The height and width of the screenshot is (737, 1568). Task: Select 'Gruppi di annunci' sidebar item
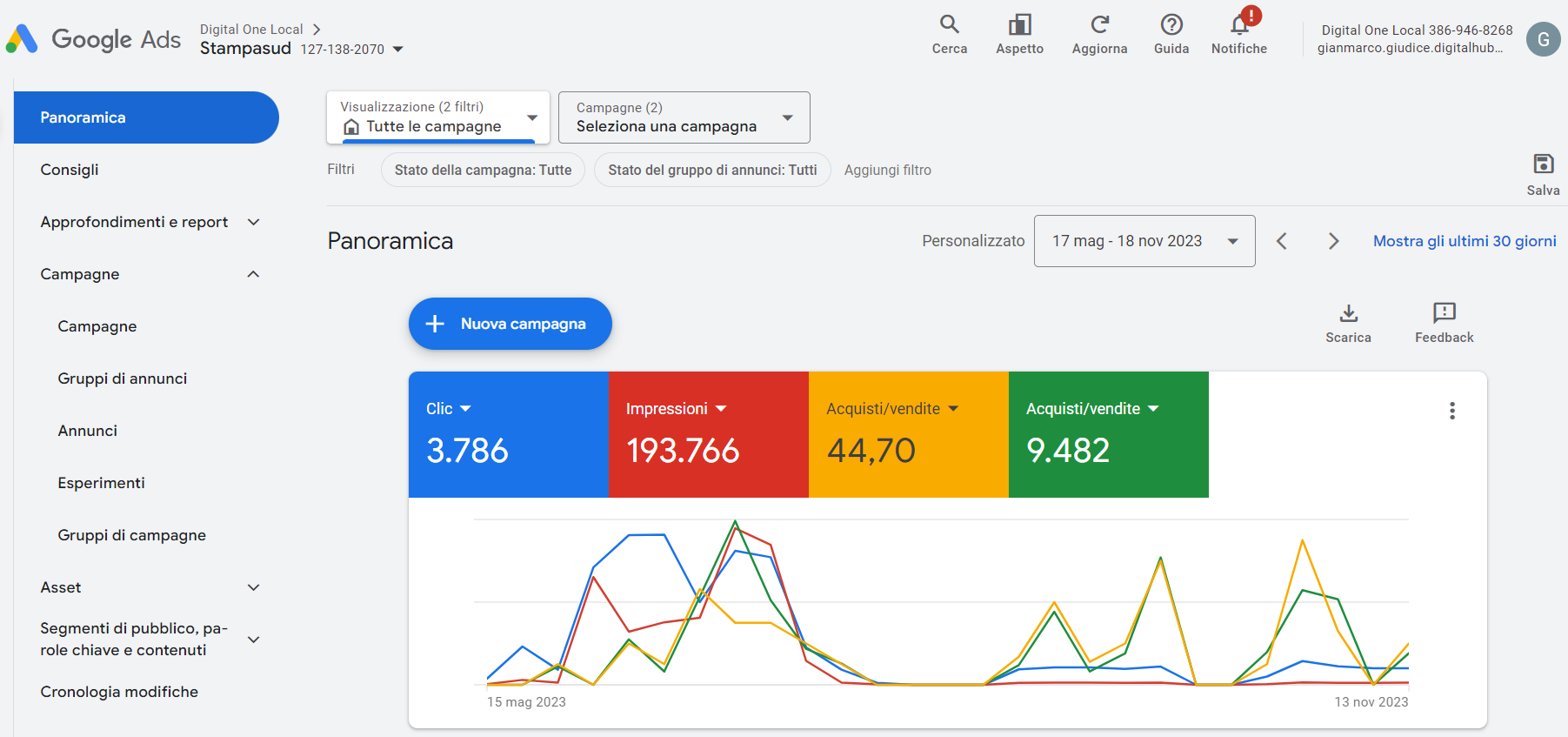point(123,379)
